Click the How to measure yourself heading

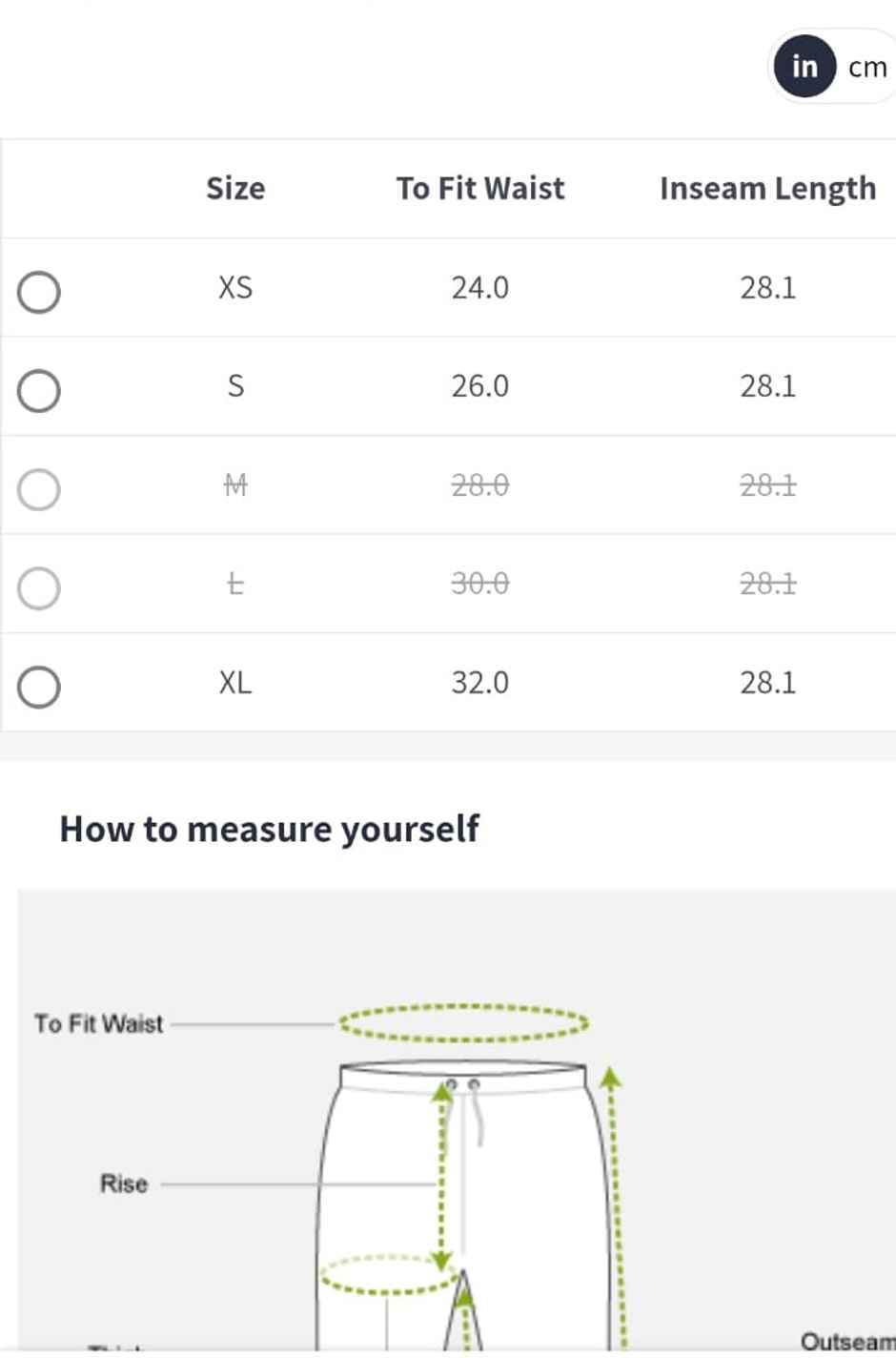coord(269,829)
